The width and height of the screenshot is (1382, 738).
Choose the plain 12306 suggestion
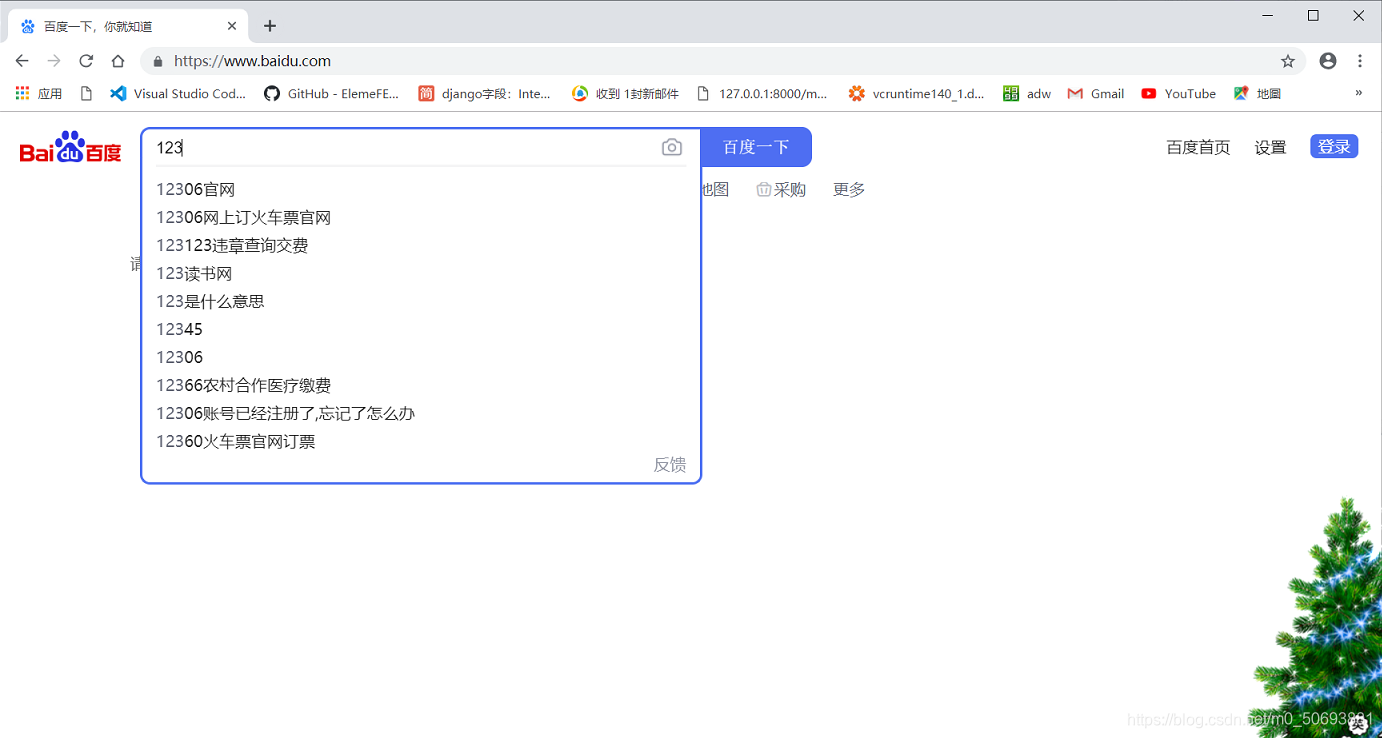pos(420,357)
